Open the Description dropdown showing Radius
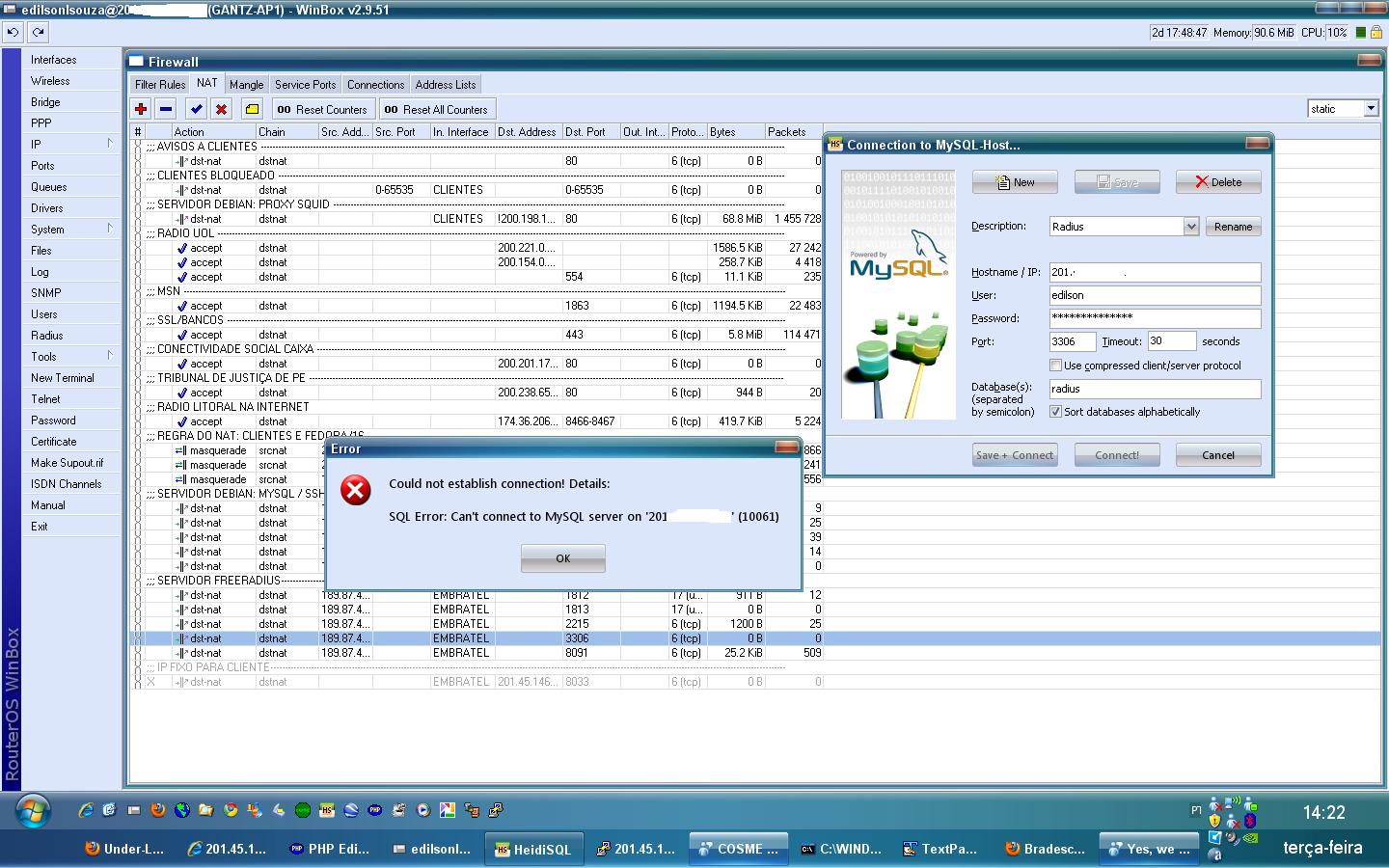 click(1190, 227)
